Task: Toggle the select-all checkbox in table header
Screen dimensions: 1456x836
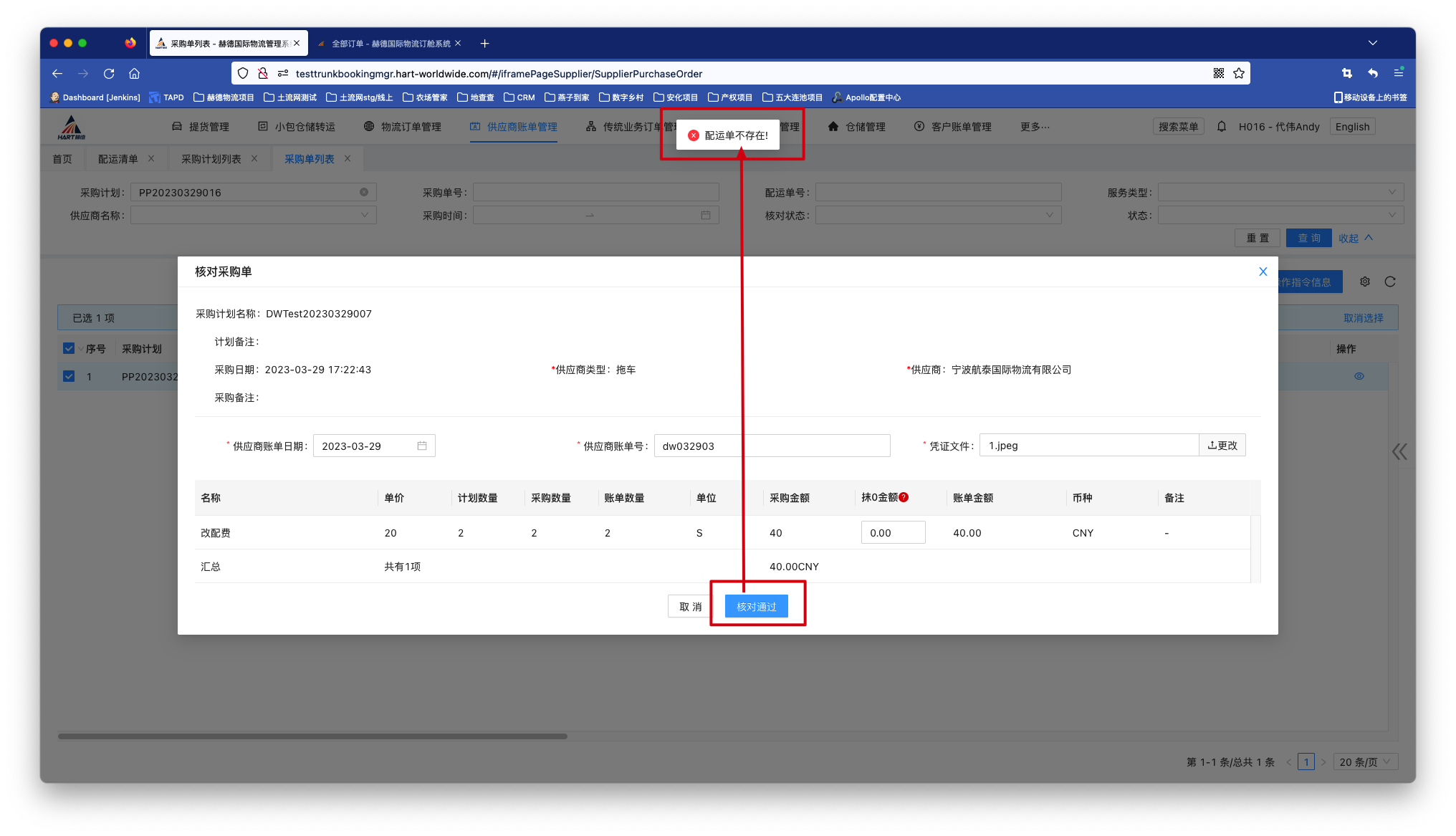Action: [x=69, y=348]
